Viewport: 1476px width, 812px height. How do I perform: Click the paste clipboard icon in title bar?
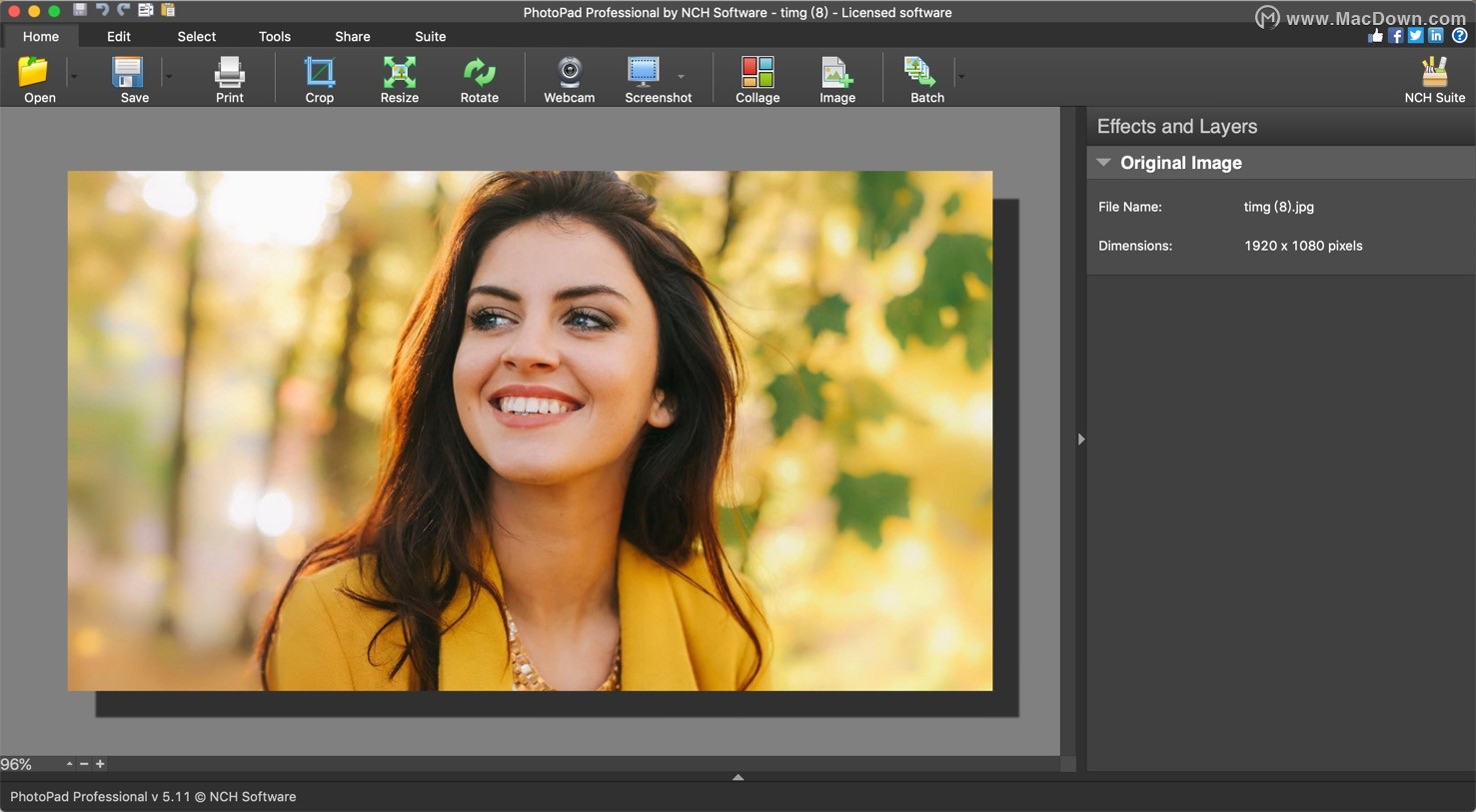[x=168, y=10]
